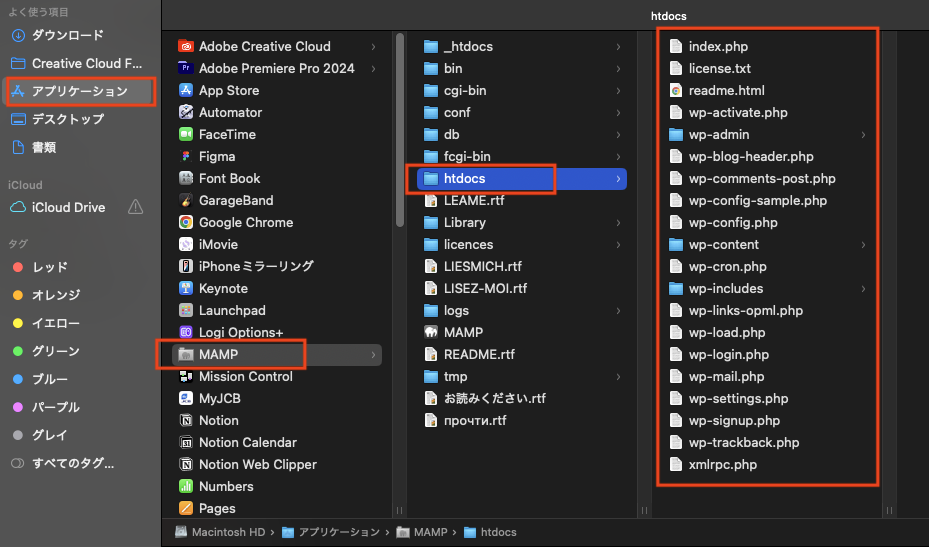
Task: Click the iCloud Drive warning icon
Action: pos(136,207)
